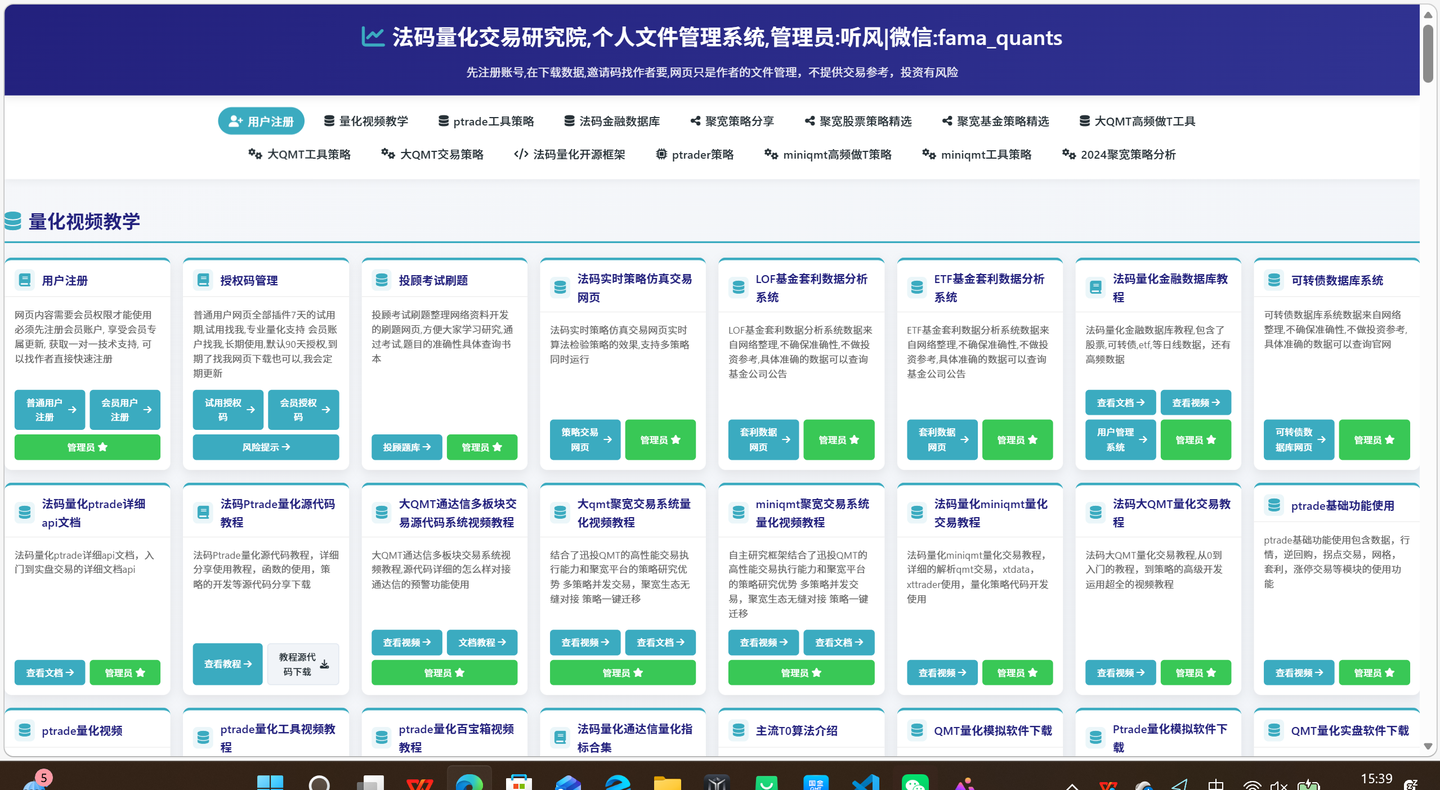The width and height of the screenshot is (1440, 790).
Task: Click the LOF基金套利数据分析系统 card icon
Action: pyautogui.click(x=739, y=288)
